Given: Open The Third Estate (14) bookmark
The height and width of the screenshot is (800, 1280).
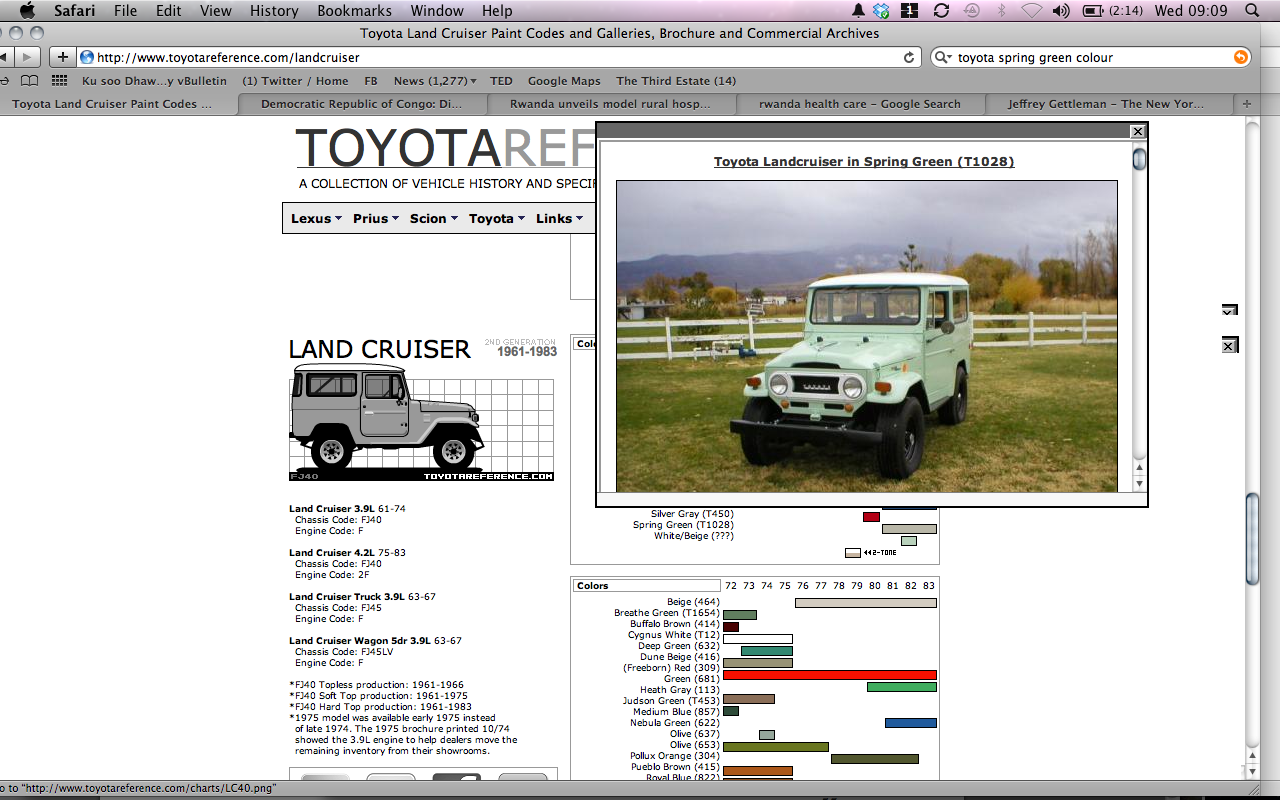Looking at the screenshot, I should [x=676, y=81].
